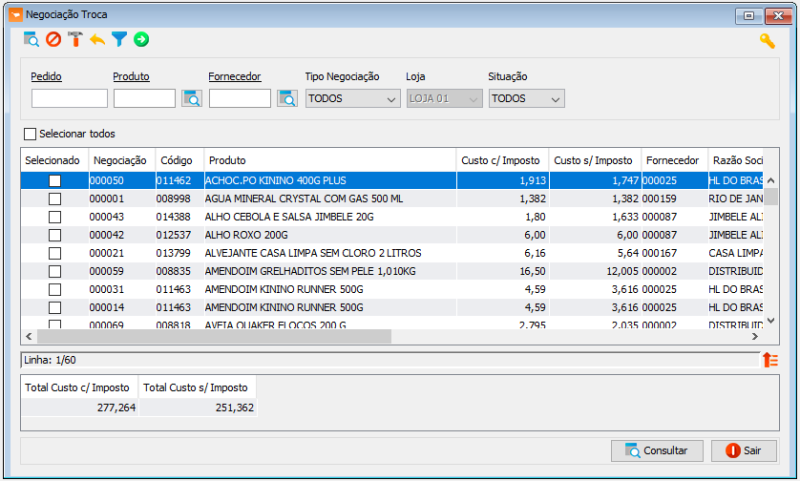Click the window restore button

(x=749, y=16)
